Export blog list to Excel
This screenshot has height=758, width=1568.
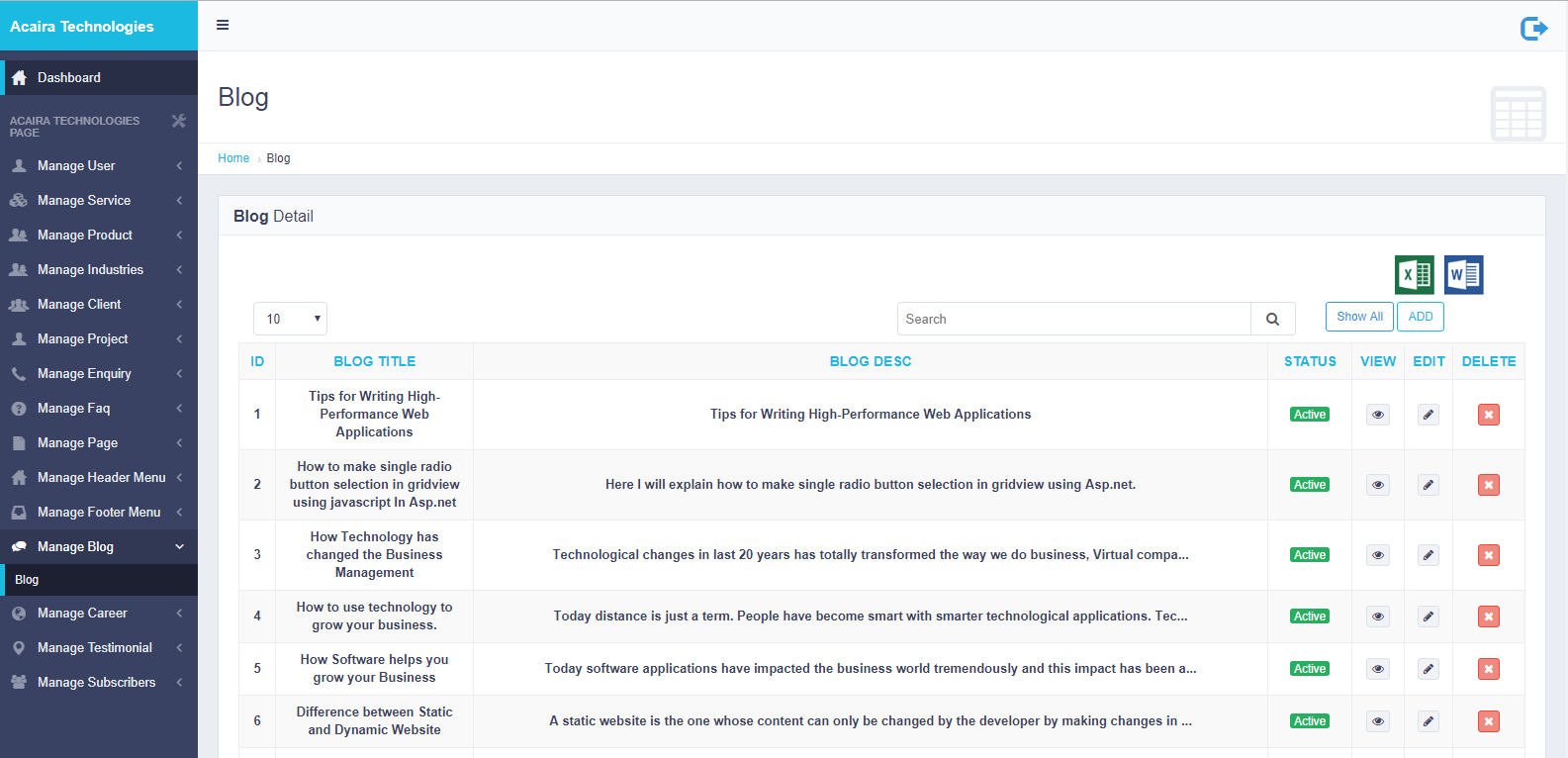1414,275
